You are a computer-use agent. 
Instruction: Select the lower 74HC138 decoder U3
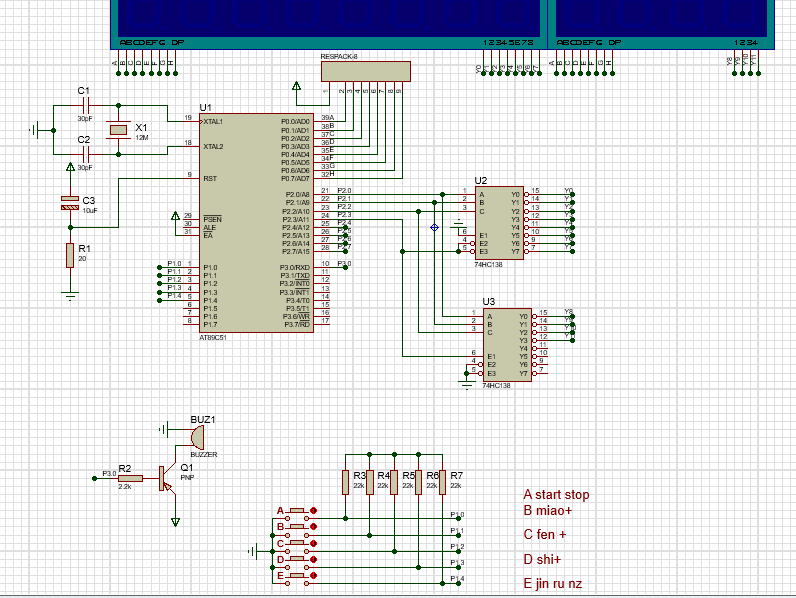click(x=505, y=344)
